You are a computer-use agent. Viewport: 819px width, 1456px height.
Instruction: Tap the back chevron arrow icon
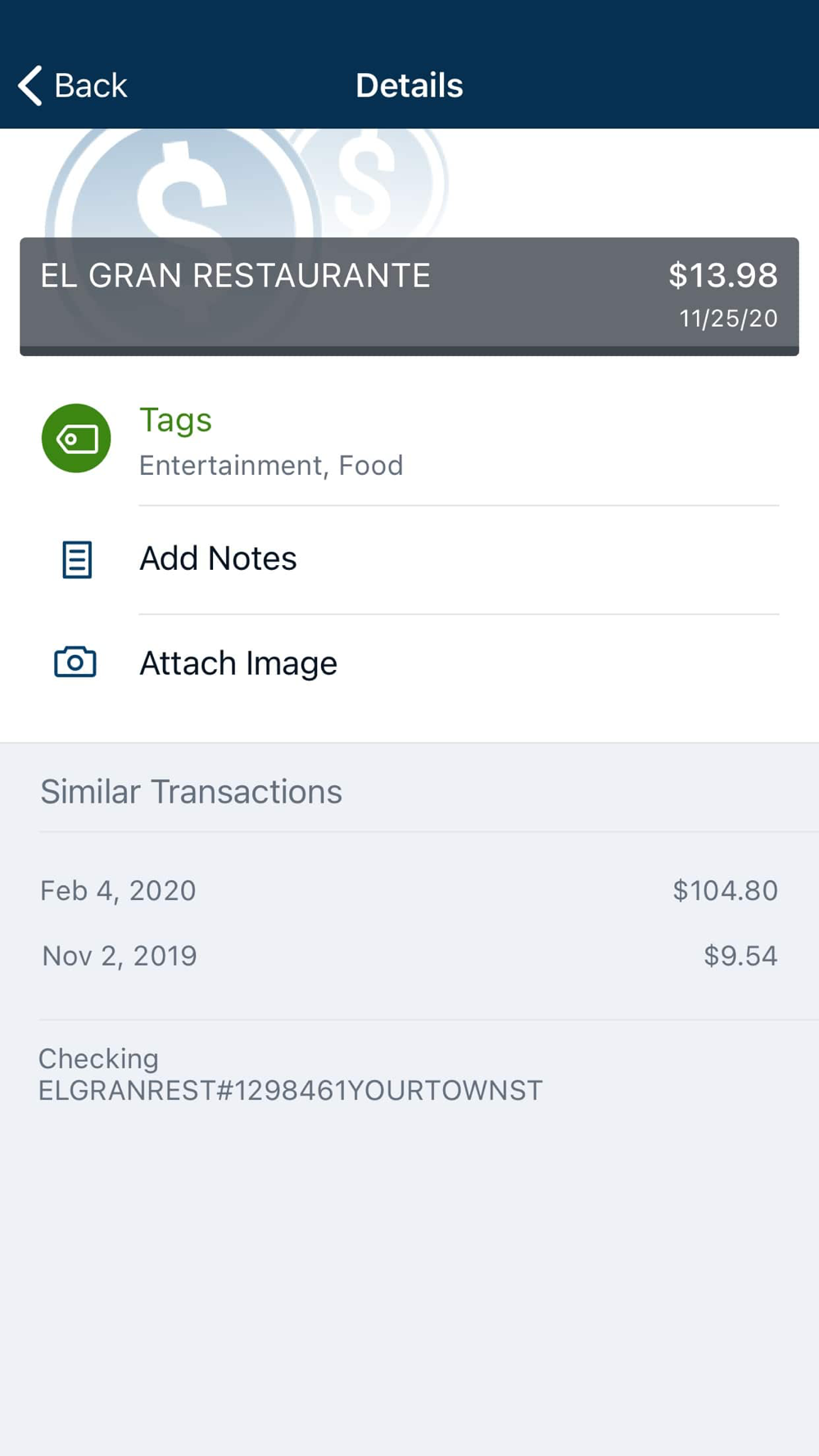pyautogui.click(x=30, y=85)
